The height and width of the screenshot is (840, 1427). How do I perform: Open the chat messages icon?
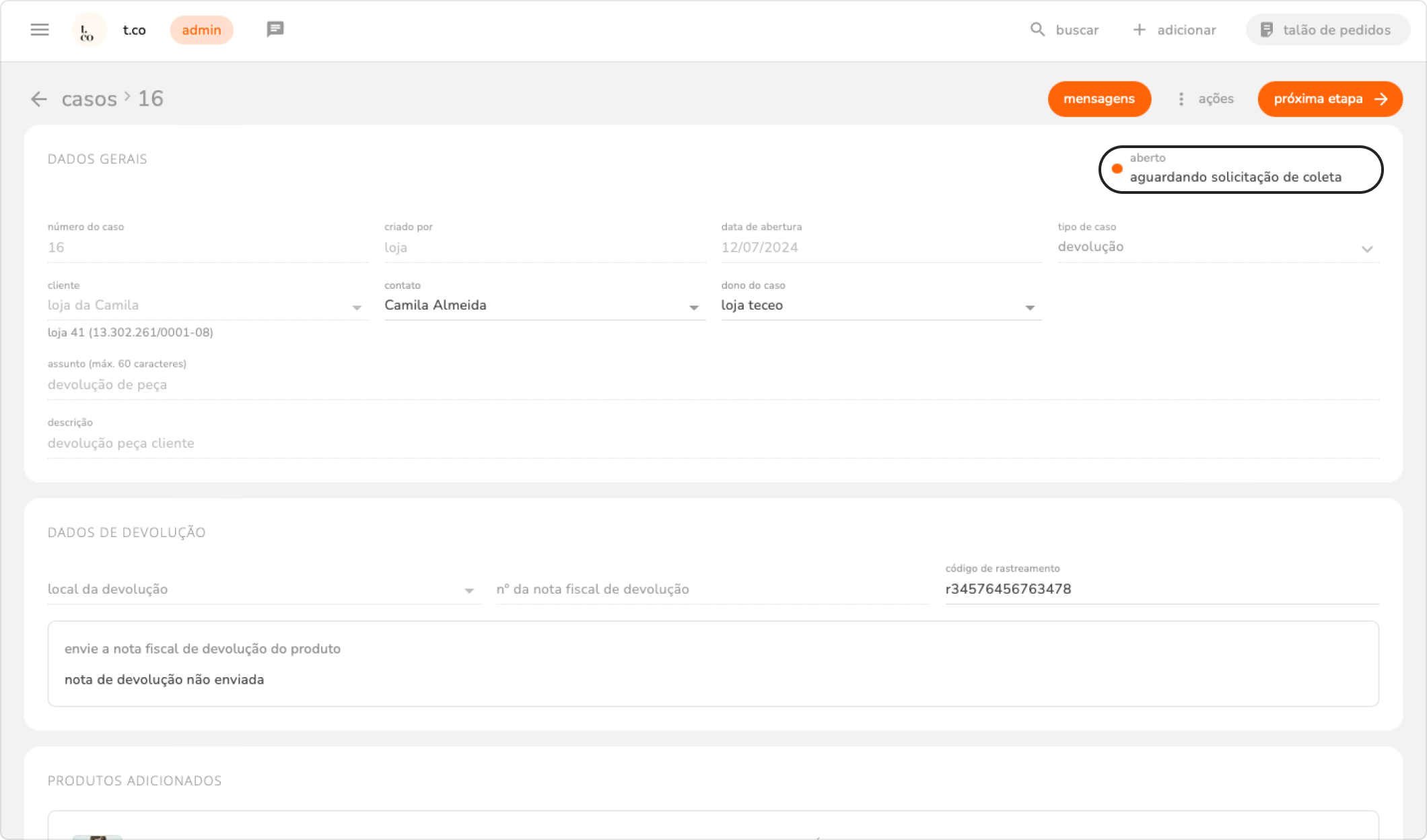click(x=275, y=30)
